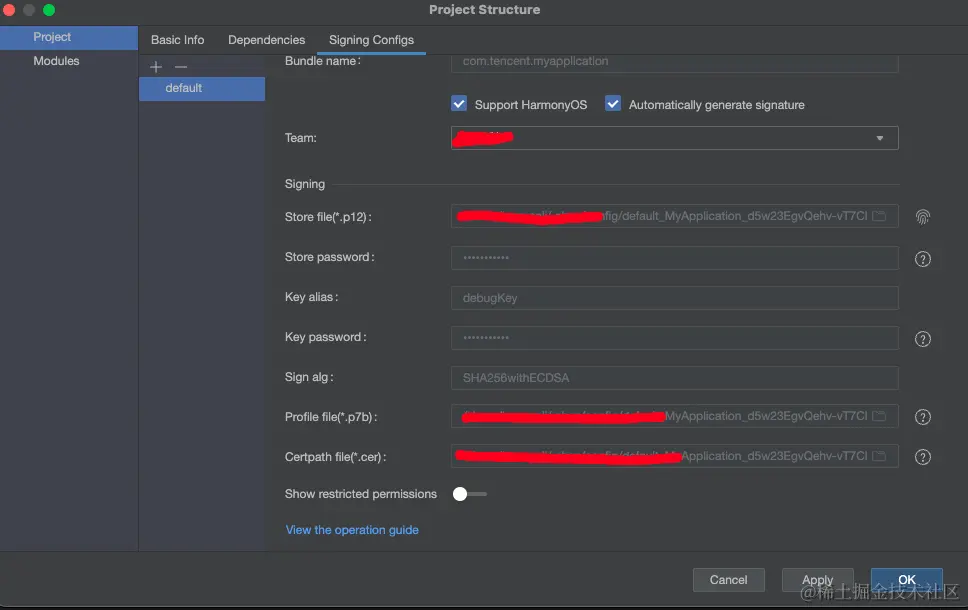Viewport: 968px width, 610px height.
Task: Switch to Basic Info tab
Action: pyautogui.click(x=177, y=40)
